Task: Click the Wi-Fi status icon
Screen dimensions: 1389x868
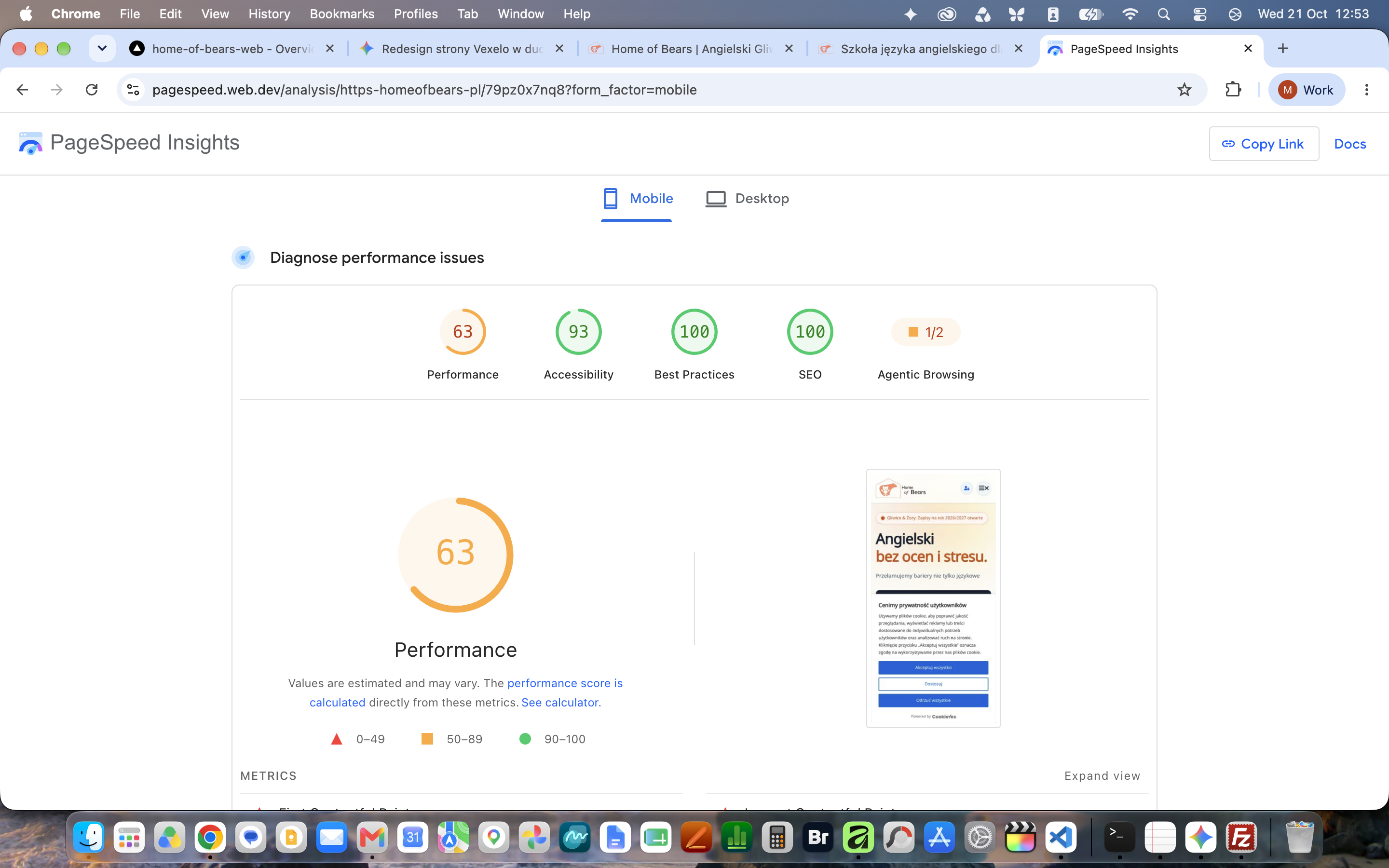Action: pos(1130,14)
